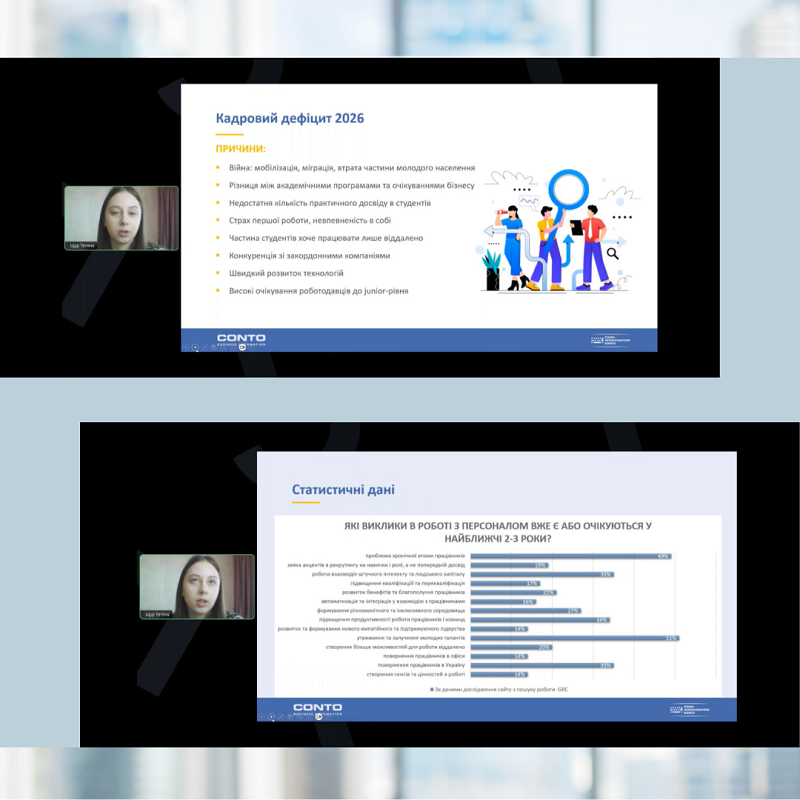Click the highlighted slideshow control on the Кадровий дефіцит slide

196,347
